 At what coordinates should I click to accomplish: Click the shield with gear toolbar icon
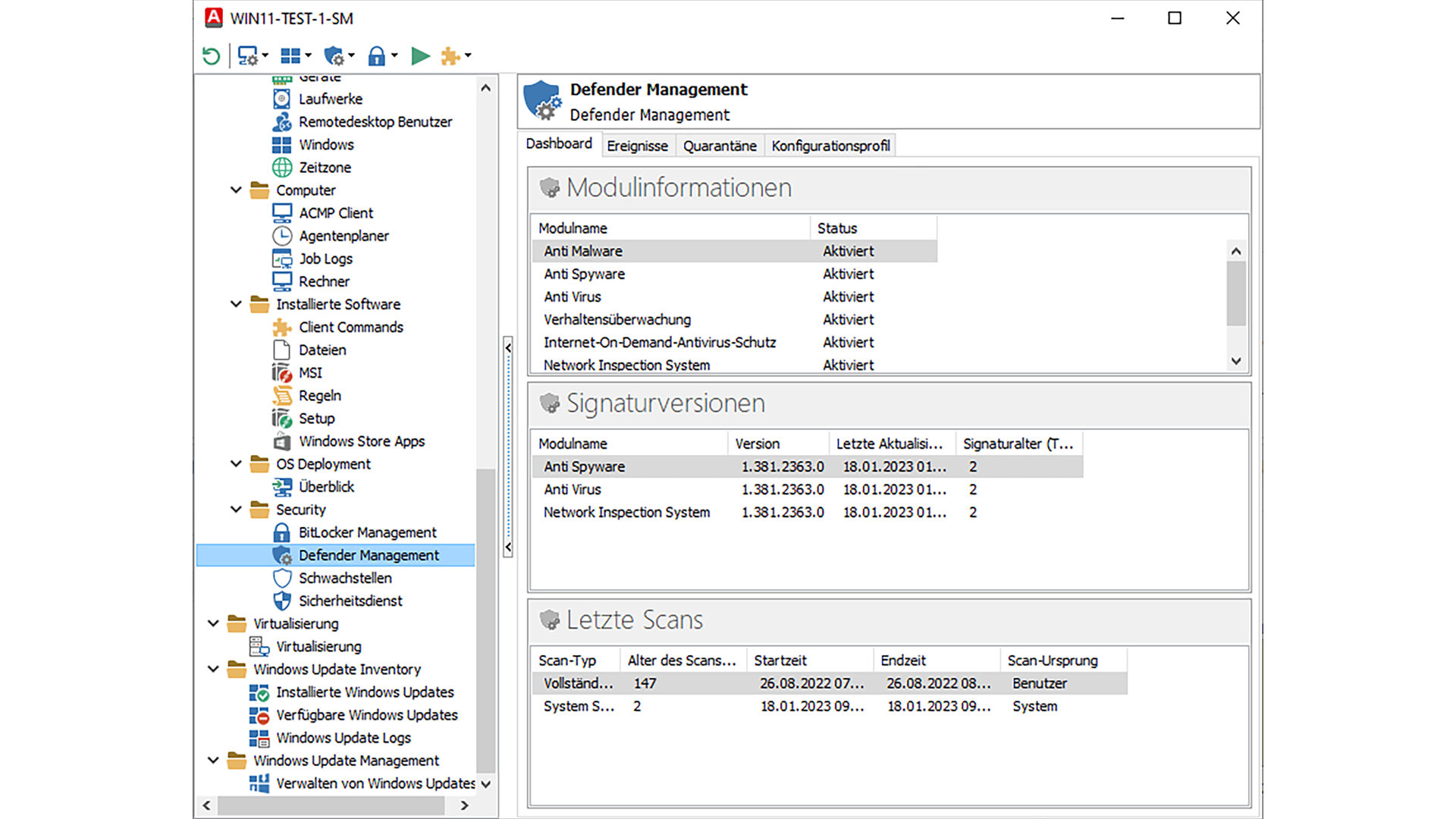click(x=334, y=55)
